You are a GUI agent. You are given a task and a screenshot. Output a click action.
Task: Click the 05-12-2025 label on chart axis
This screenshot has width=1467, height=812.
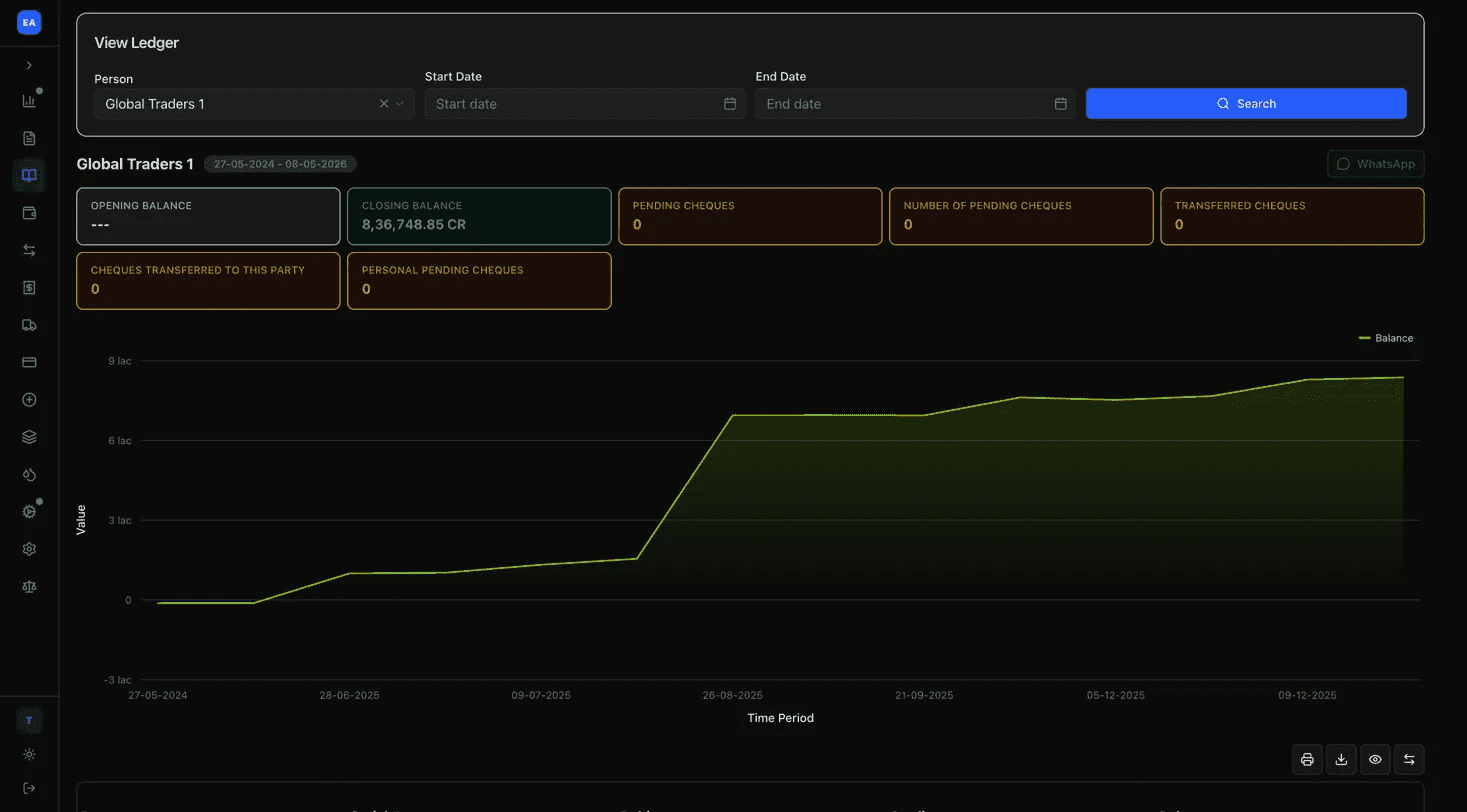pos(1116,695)
